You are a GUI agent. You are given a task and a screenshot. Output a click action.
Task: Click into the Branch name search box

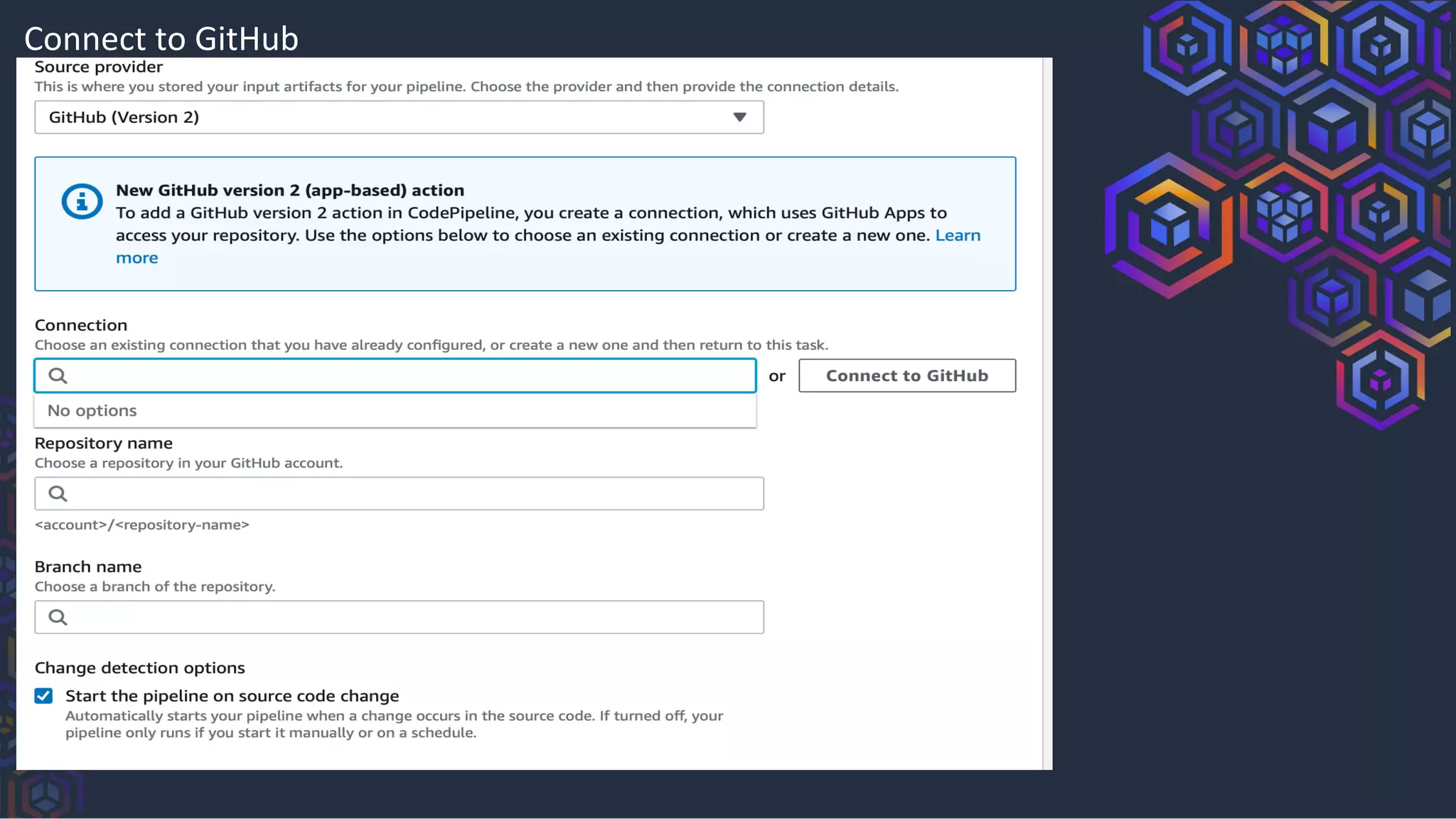tap(399, 617)
